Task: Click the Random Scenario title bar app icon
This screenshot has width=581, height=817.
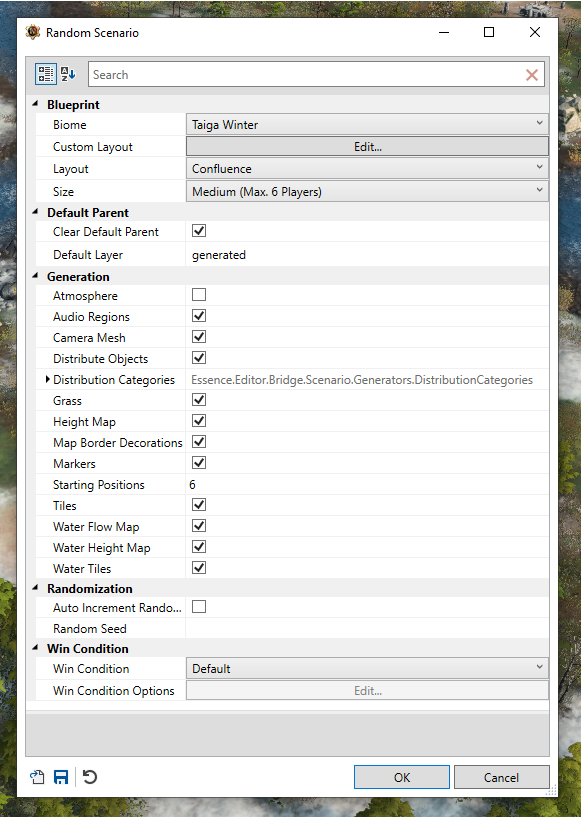Action: point(33,32)
